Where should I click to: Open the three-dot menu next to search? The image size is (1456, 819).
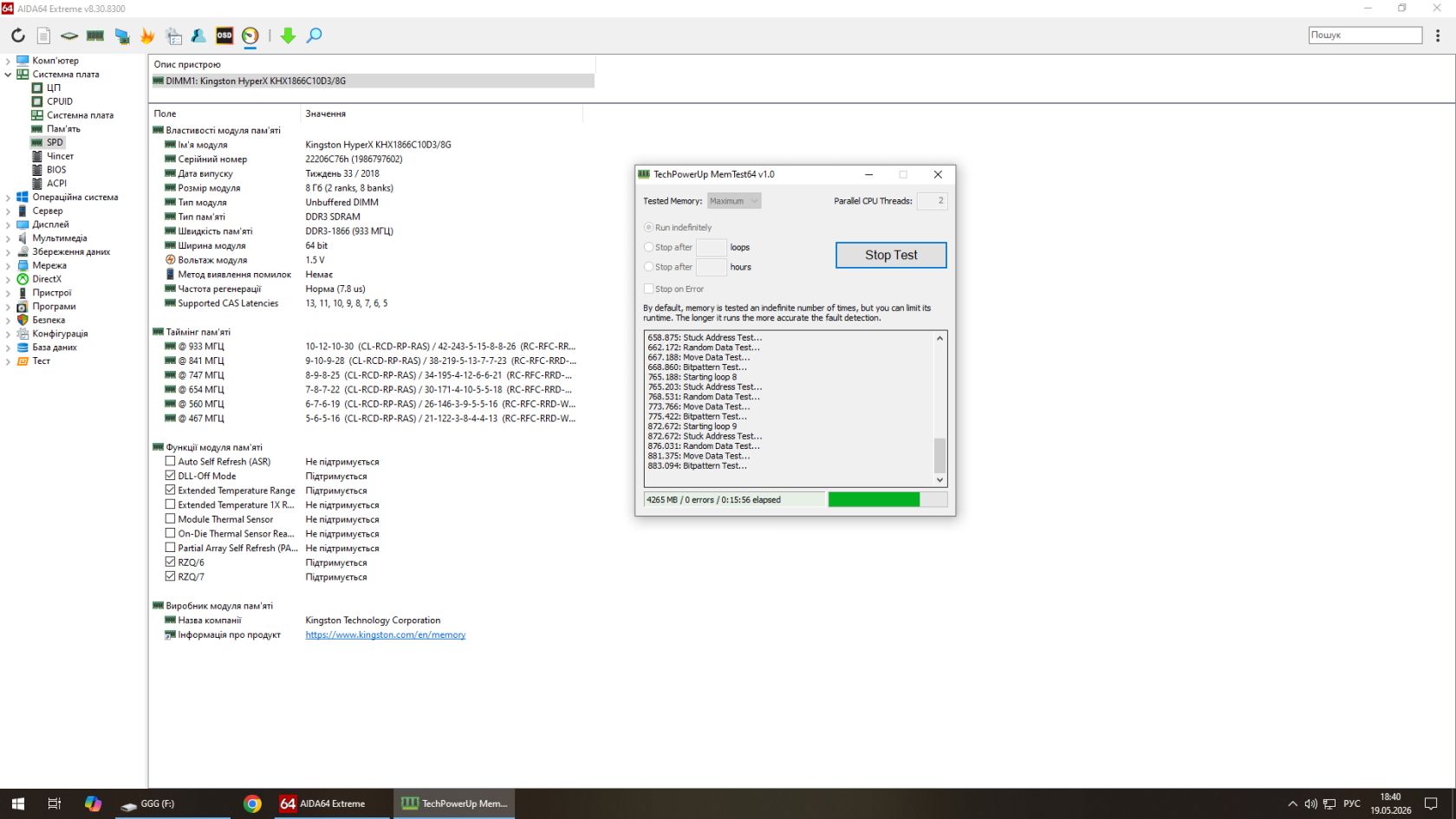point(1438,36)
